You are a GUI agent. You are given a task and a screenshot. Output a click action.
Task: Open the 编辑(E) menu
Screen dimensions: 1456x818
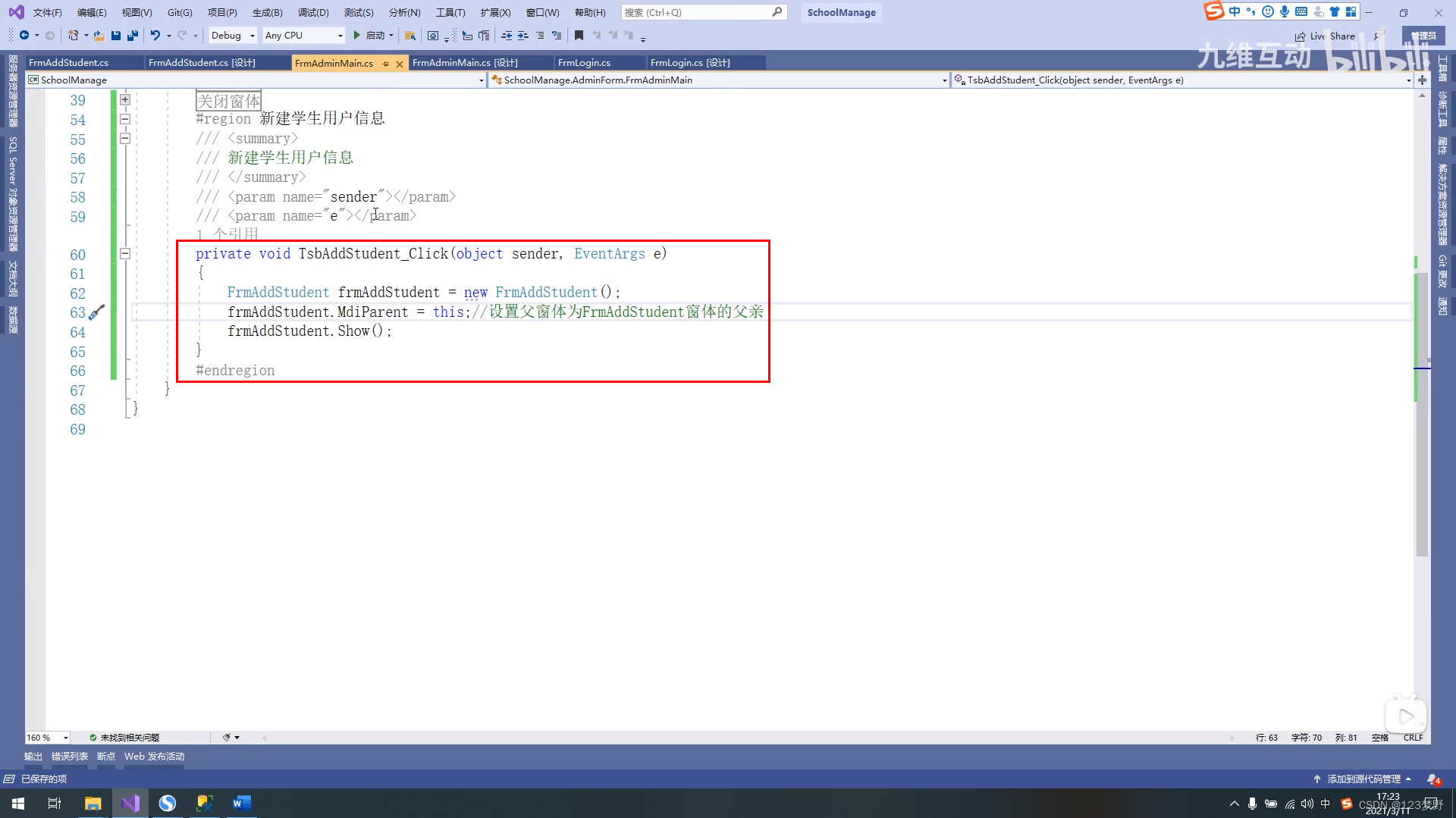click(x=92, y=12)
